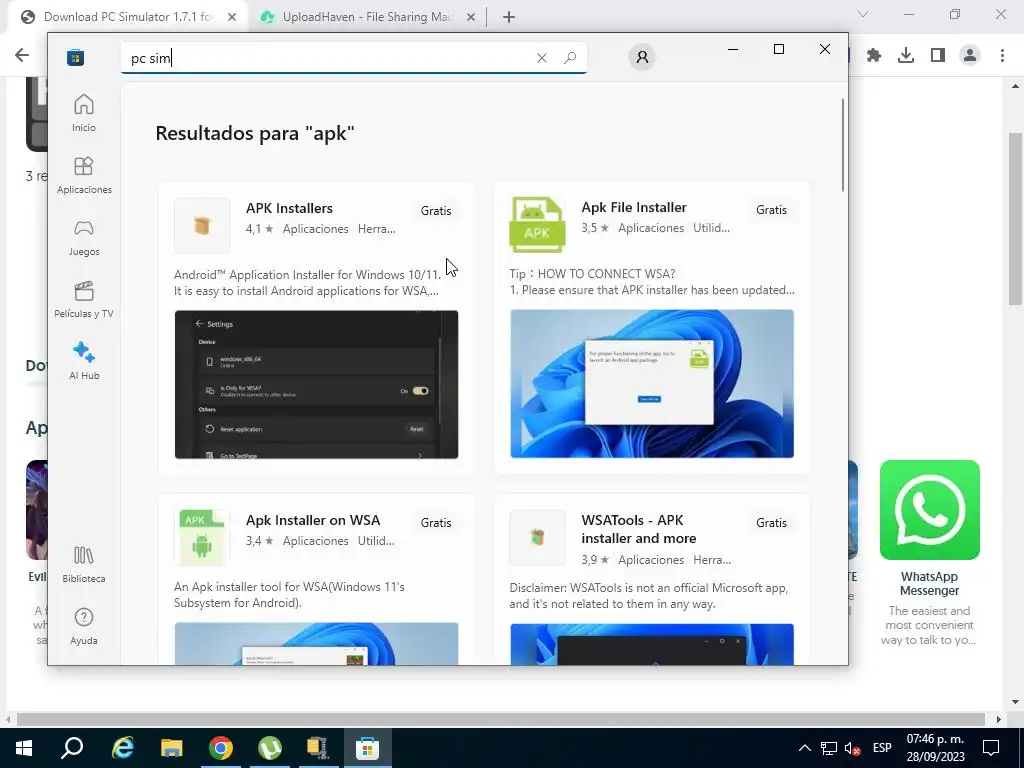
Task: Click Gratis for APK Installers
Action: point(436,211)
